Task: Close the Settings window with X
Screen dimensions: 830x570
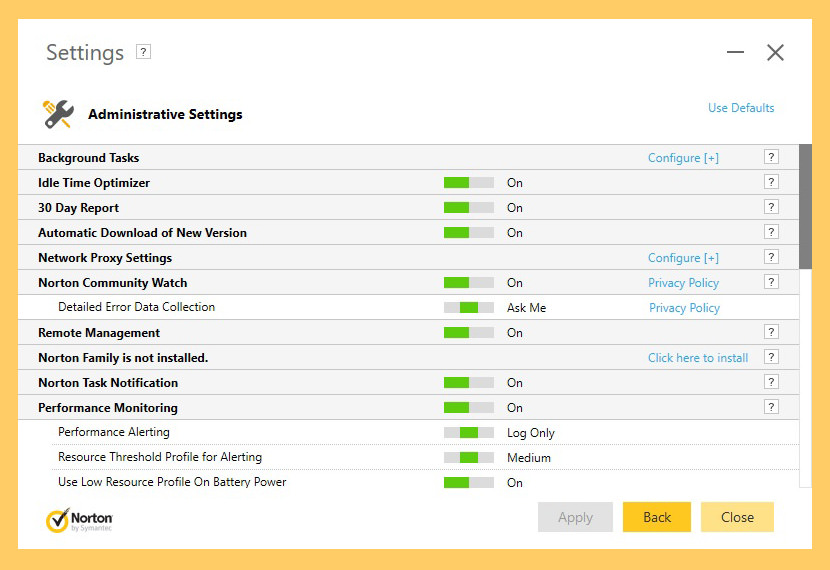Action: point(775,52)
